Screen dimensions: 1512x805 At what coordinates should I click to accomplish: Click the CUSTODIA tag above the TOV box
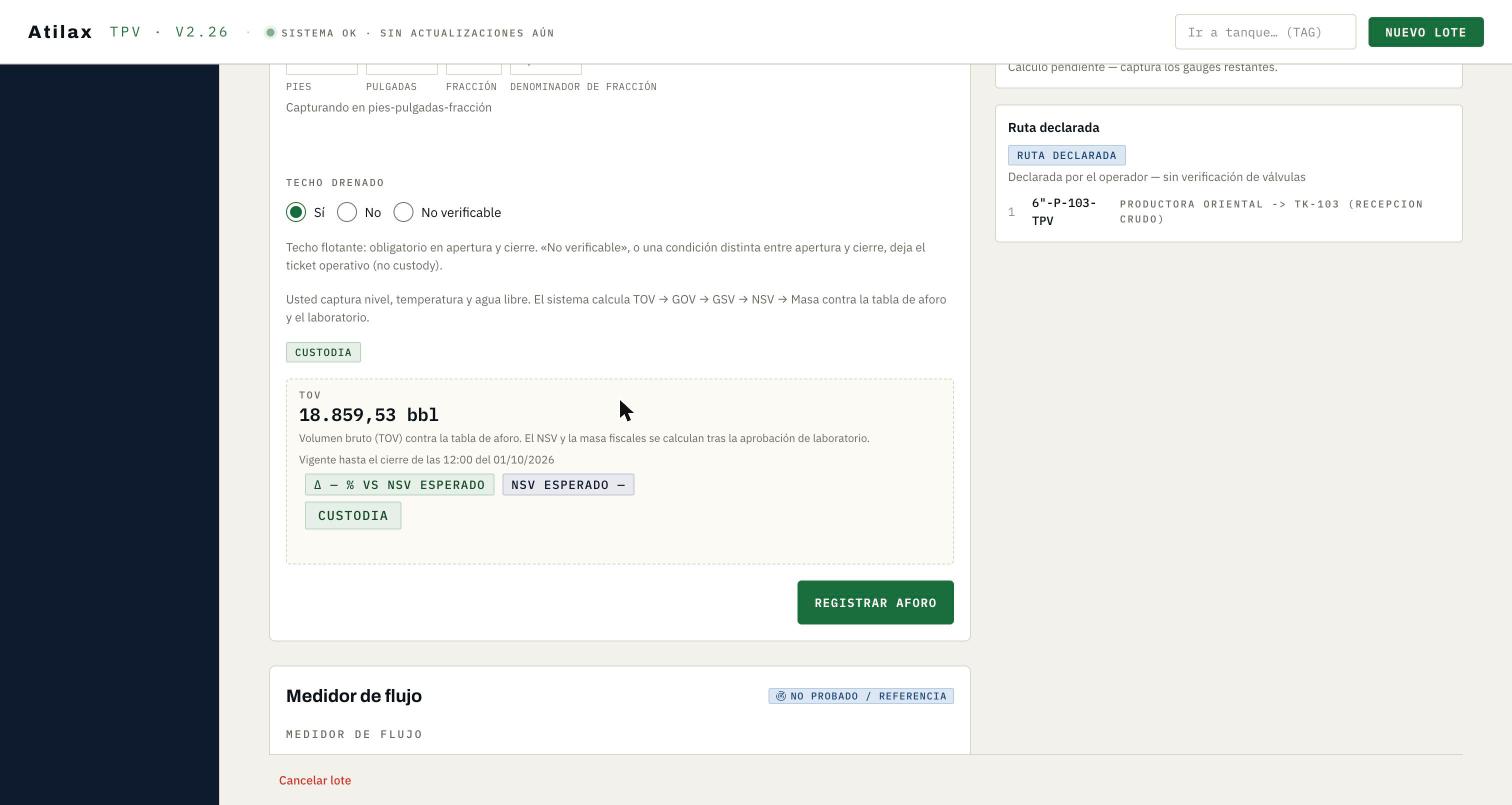coord(323,352)
